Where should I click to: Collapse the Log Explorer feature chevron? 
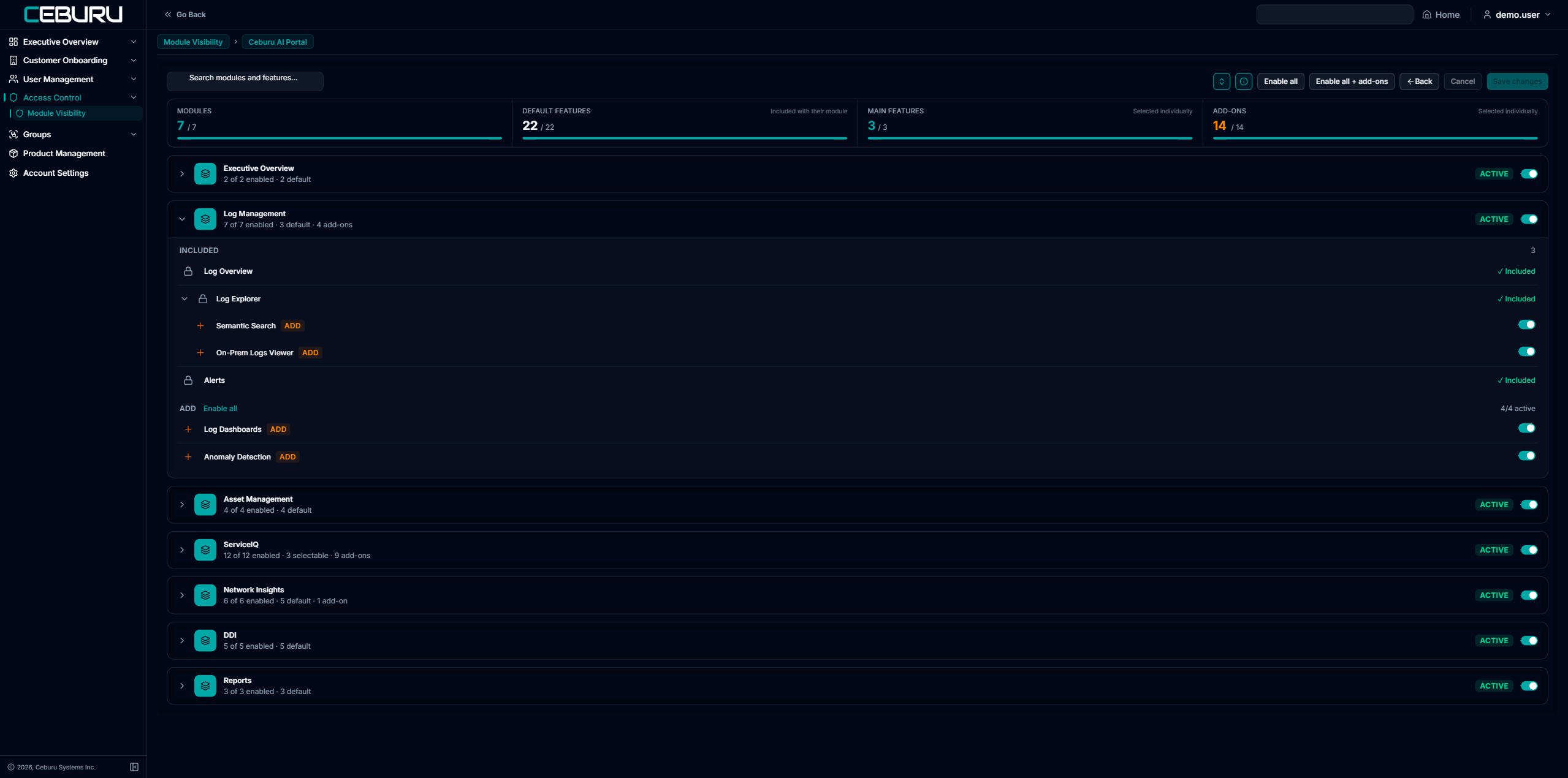tap(185, 299)
